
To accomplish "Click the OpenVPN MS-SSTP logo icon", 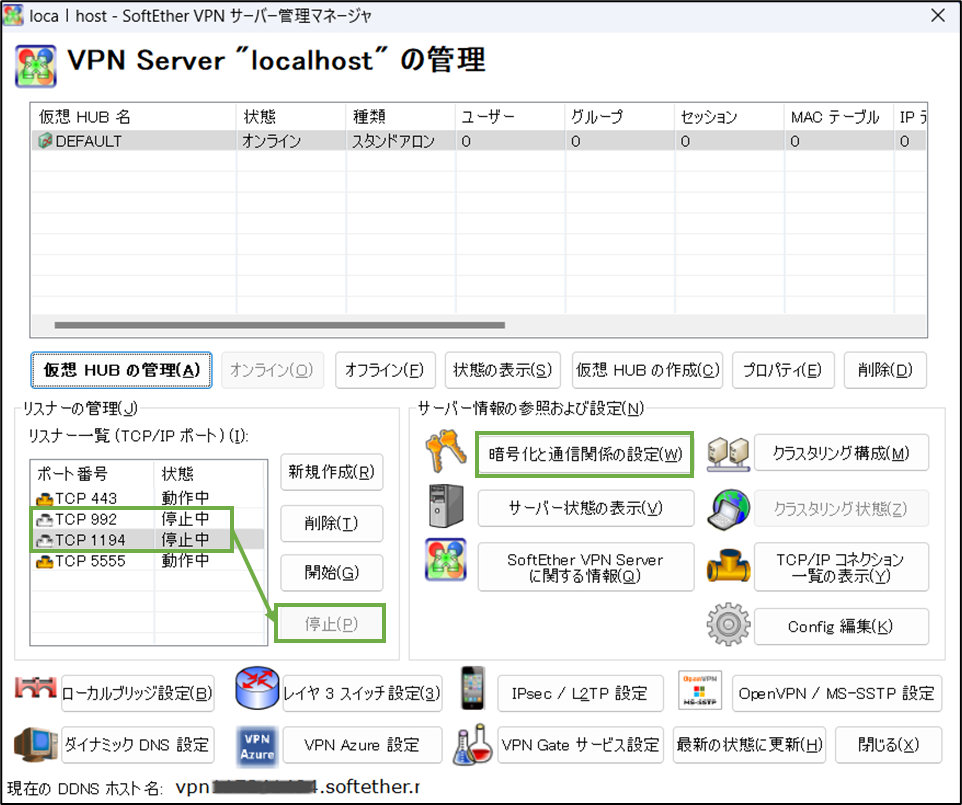I will [x=700, y=690].
